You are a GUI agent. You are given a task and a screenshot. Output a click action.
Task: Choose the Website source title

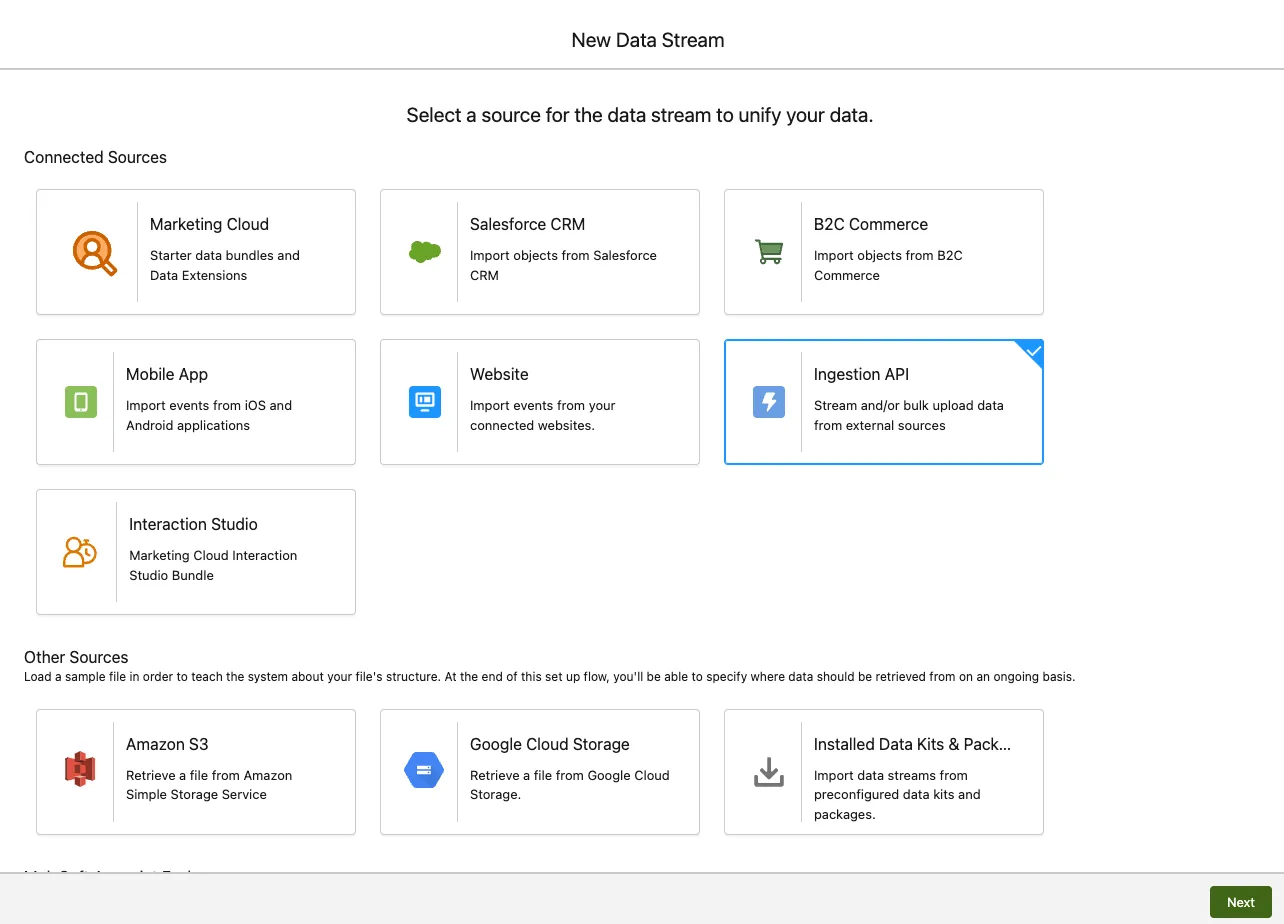click(x=499, y=374)
